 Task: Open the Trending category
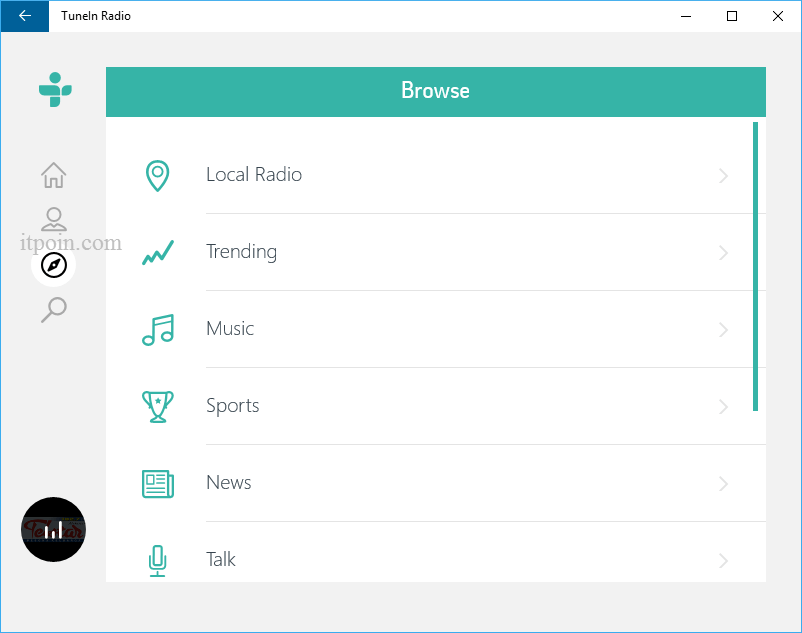click(436, 253)
